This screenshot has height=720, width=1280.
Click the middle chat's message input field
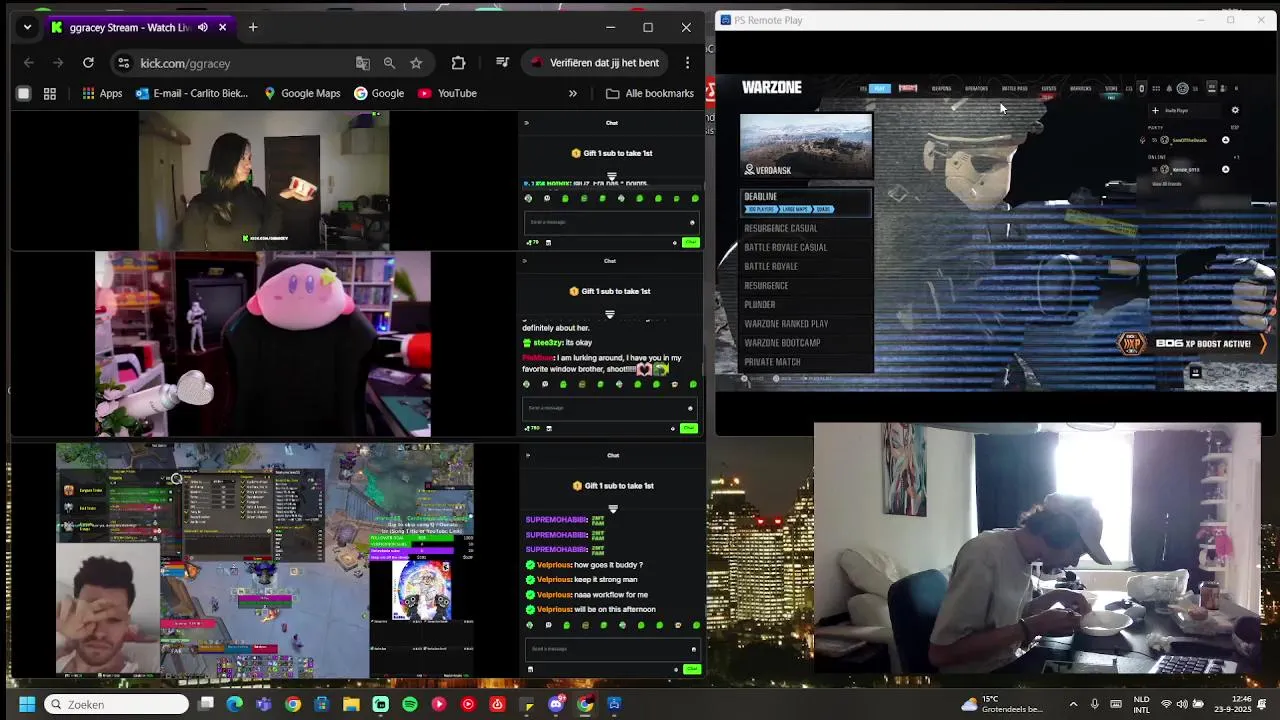click(608, 408)
